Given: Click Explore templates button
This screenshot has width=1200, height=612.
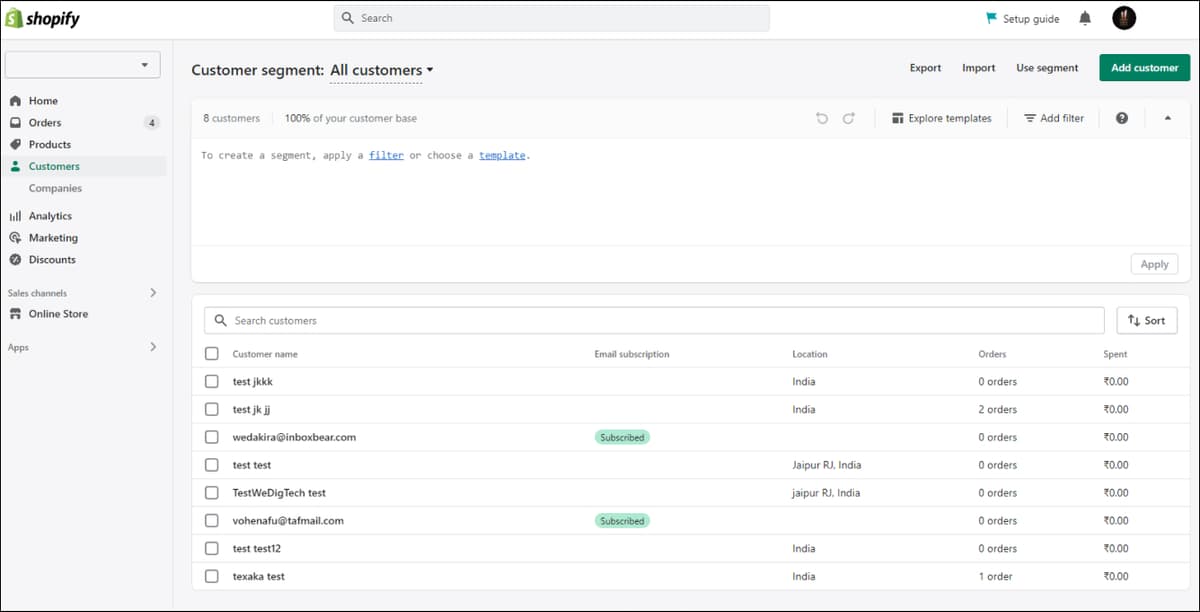Looking at the screenshot, I should point(941,118).
